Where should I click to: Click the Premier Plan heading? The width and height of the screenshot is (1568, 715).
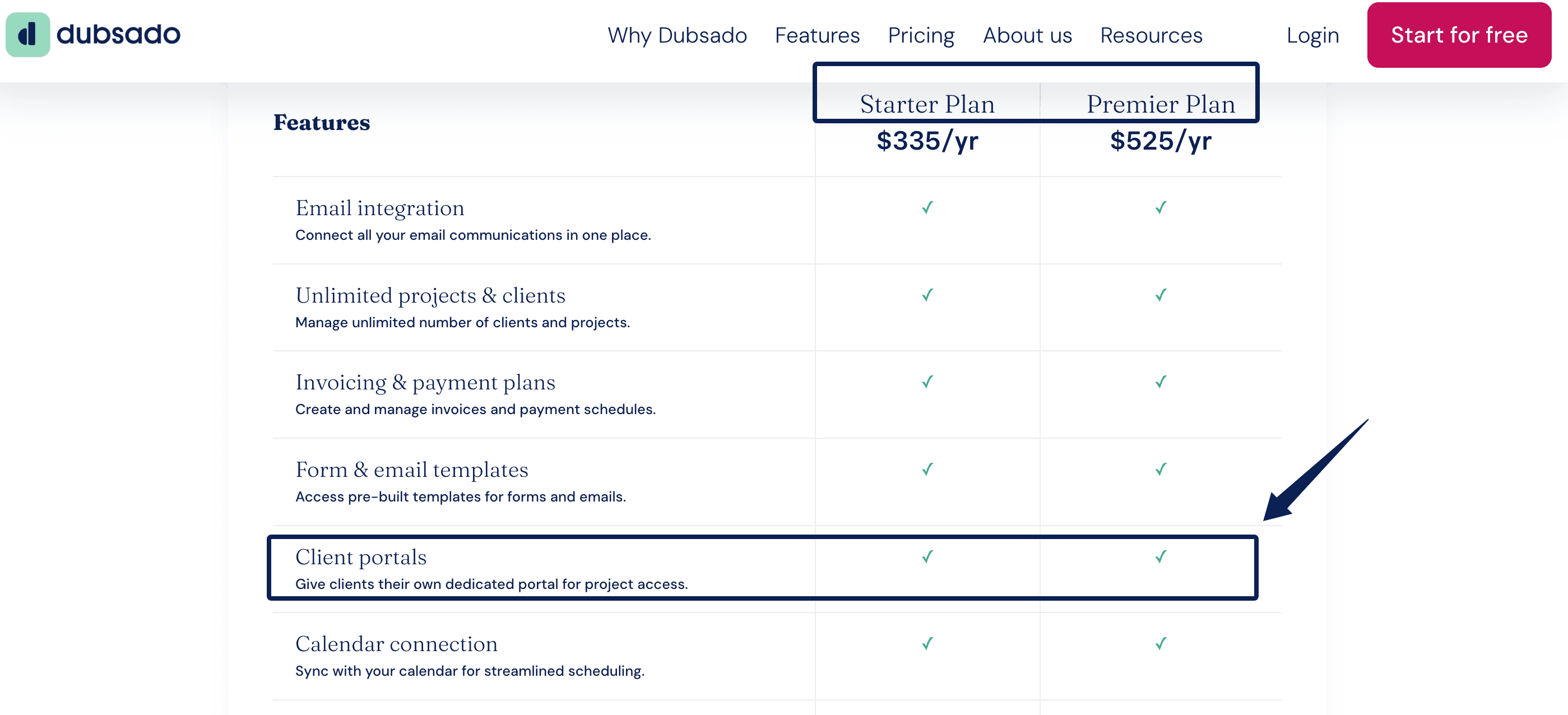[1161, 104]
